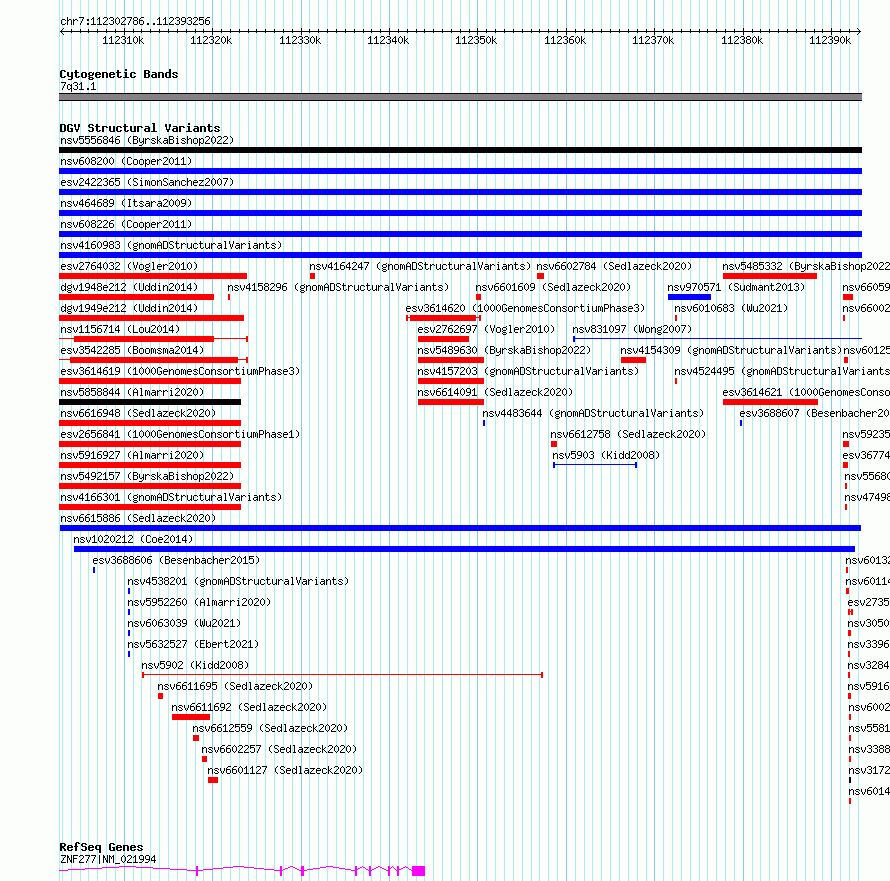Open nsv970571 (Sudmant2013) variant
Screen dimensions: 890x881
click(736, 287)
